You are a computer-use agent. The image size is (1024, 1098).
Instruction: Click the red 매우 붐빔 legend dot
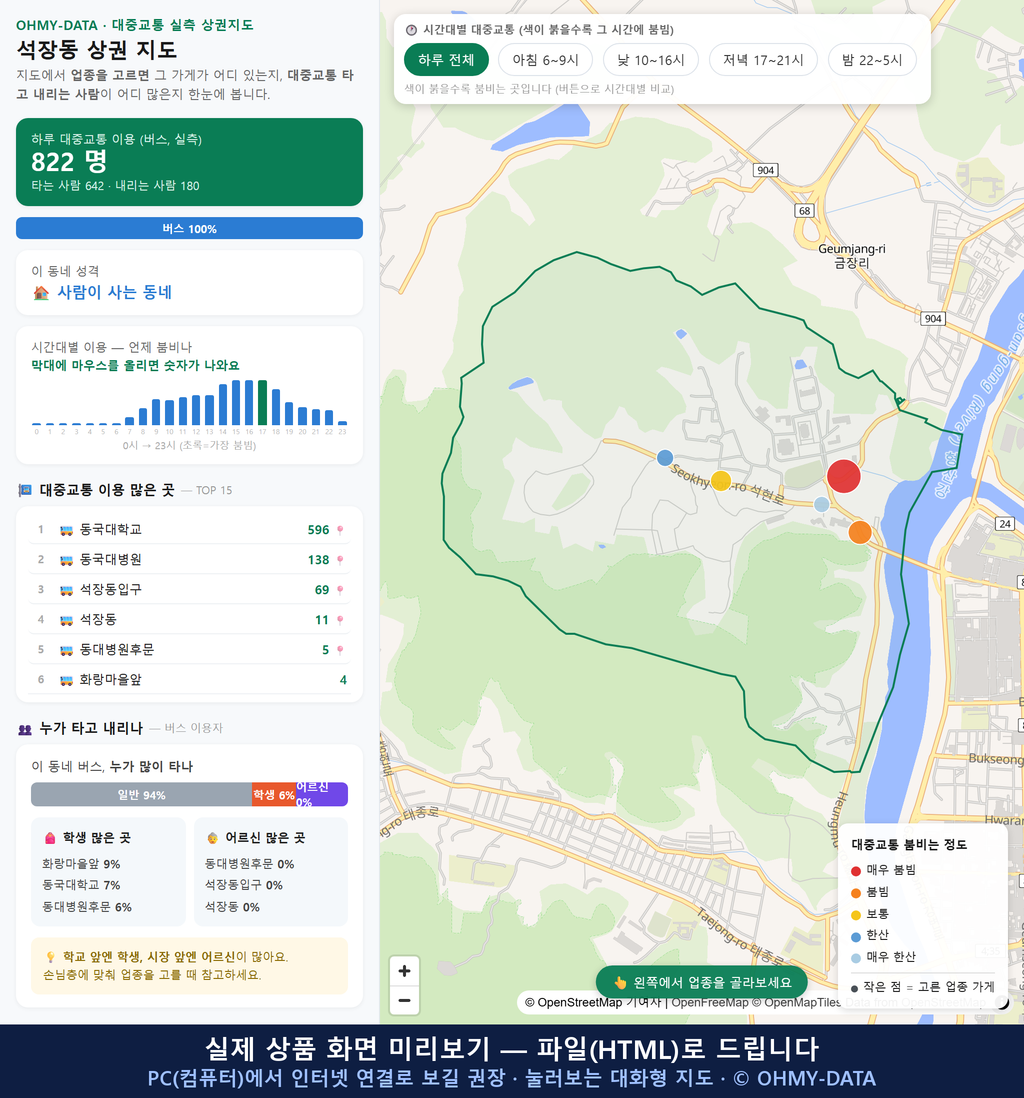coord(855,870)
